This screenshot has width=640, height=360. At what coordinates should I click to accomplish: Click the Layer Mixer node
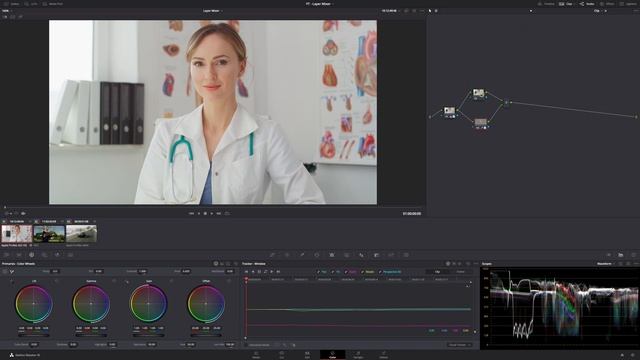tap(507, 102)
